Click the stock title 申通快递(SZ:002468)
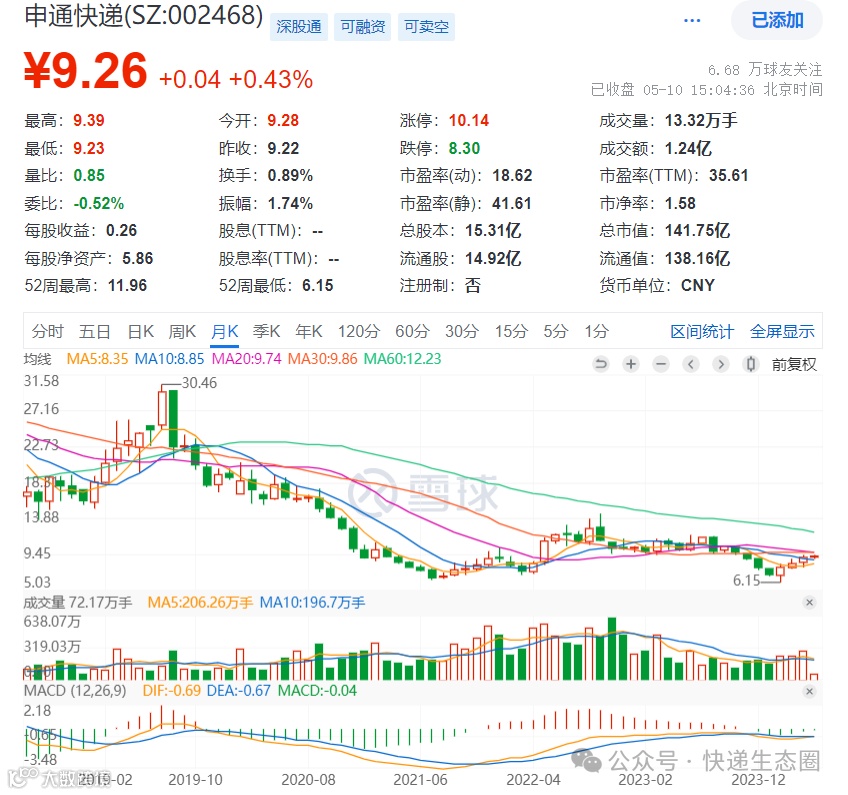Screen dimensions: 848x795 [x=144, y=15]
